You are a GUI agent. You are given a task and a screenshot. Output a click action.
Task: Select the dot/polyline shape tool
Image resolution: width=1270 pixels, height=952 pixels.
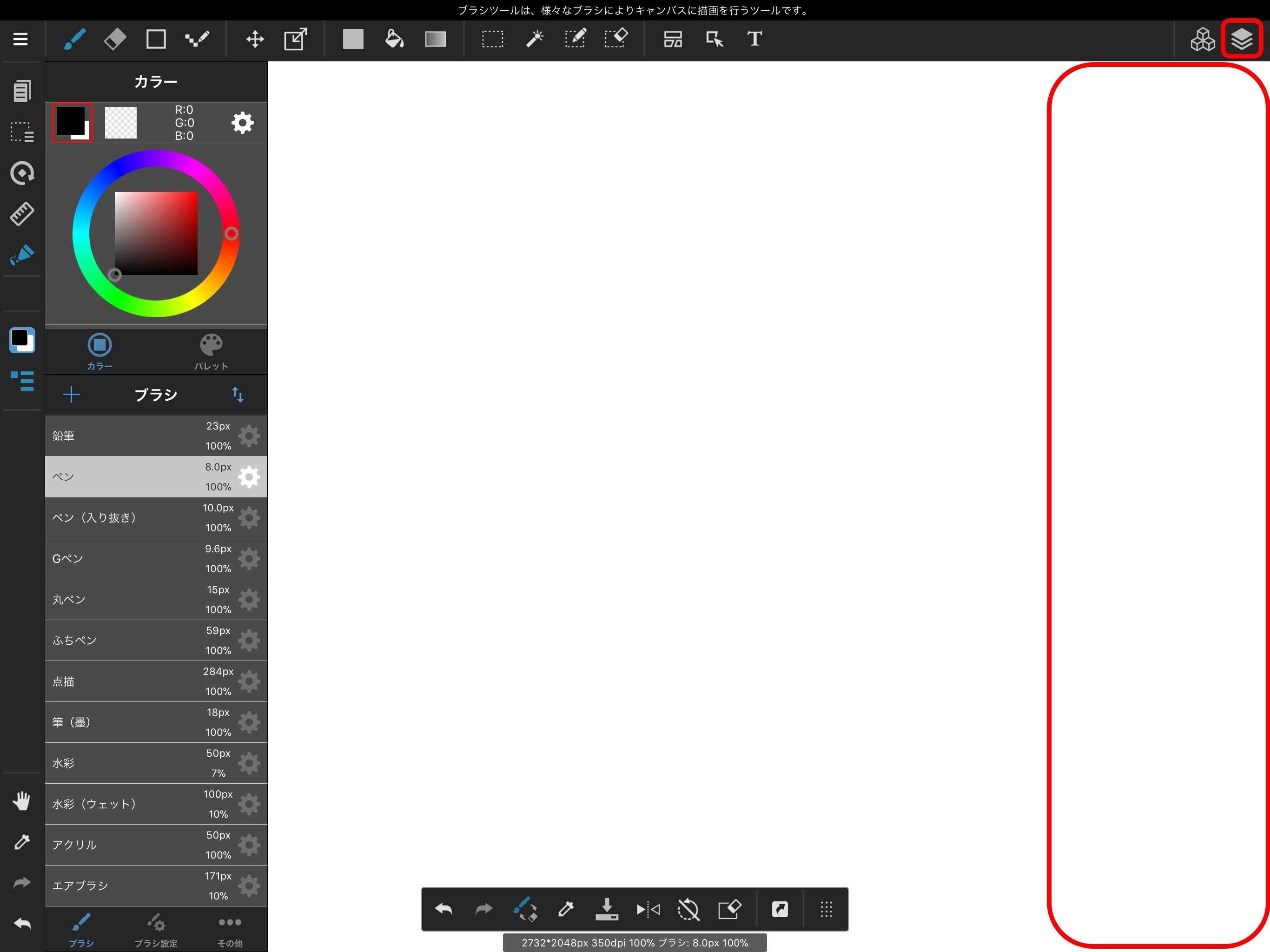(197, 39)
